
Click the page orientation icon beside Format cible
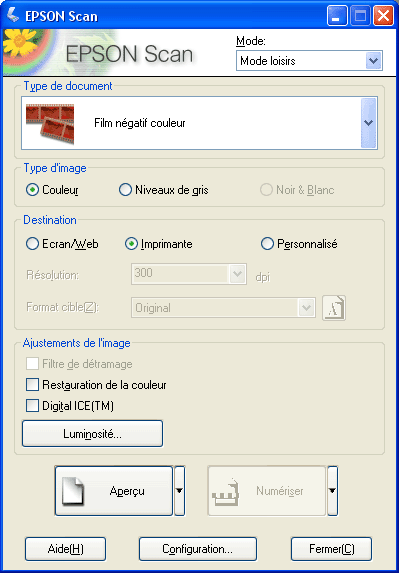[x=334, y=308]
